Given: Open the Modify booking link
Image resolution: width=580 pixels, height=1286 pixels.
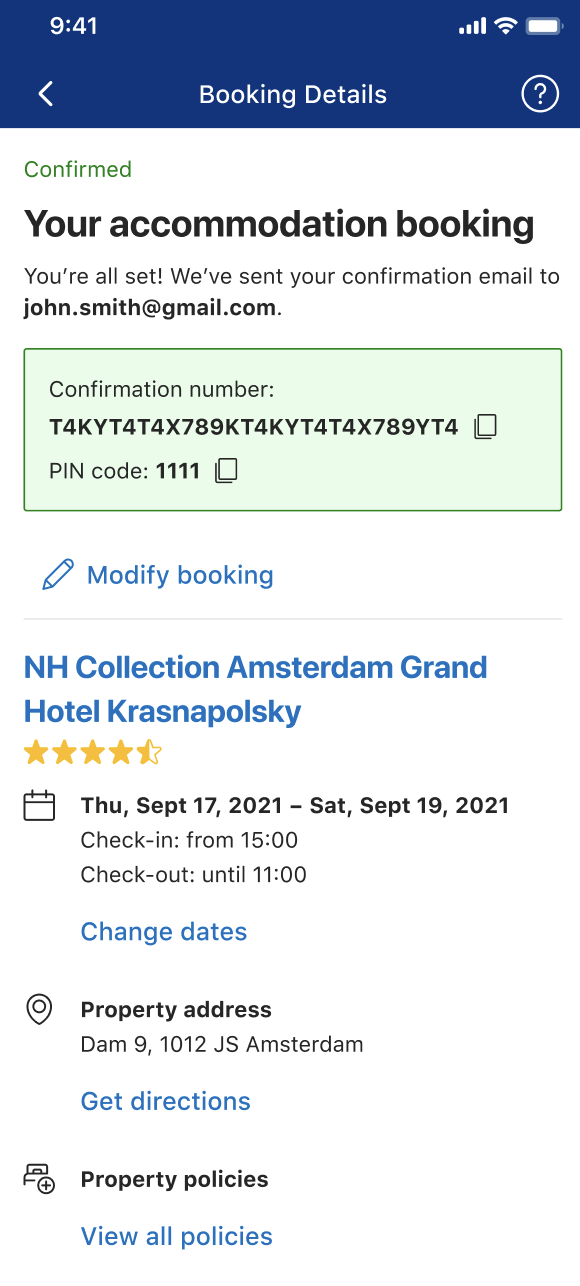Looking at the screenshot, I should pyautogui.click(x=180, y=575).
